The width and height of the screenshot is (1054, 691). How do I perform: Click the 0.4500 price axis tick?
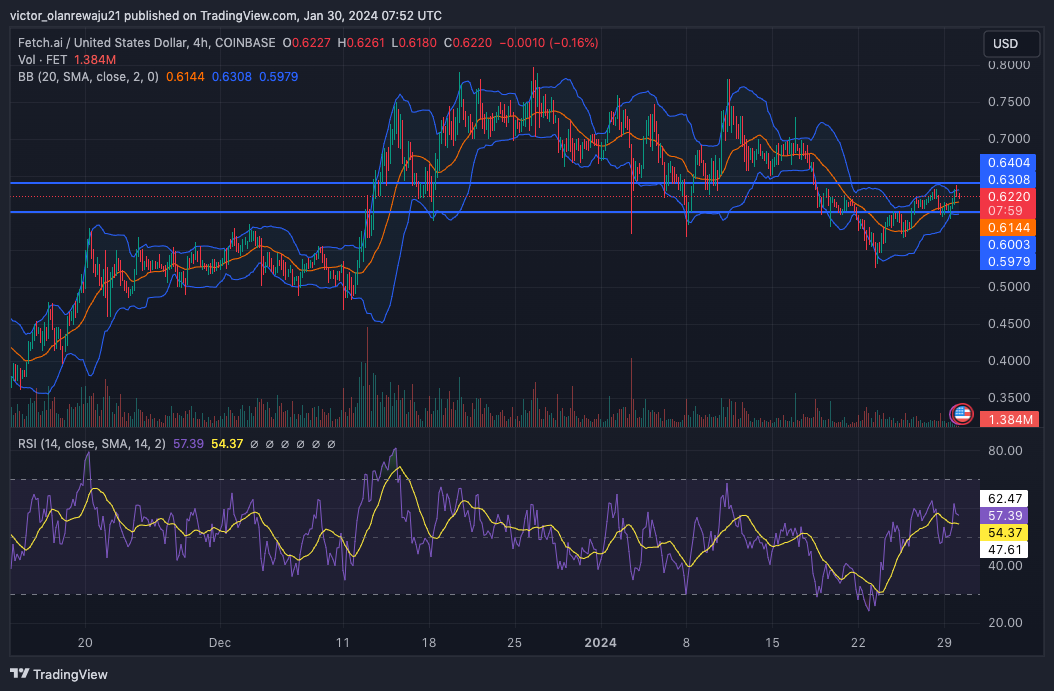(1009, 323)
